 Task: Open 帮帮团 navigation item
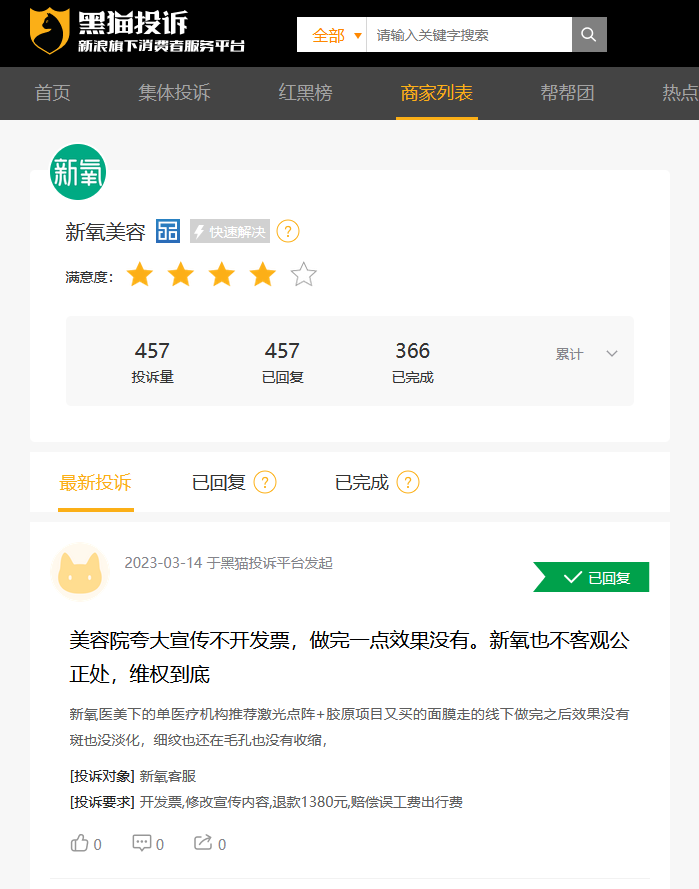tap(567, 93)
